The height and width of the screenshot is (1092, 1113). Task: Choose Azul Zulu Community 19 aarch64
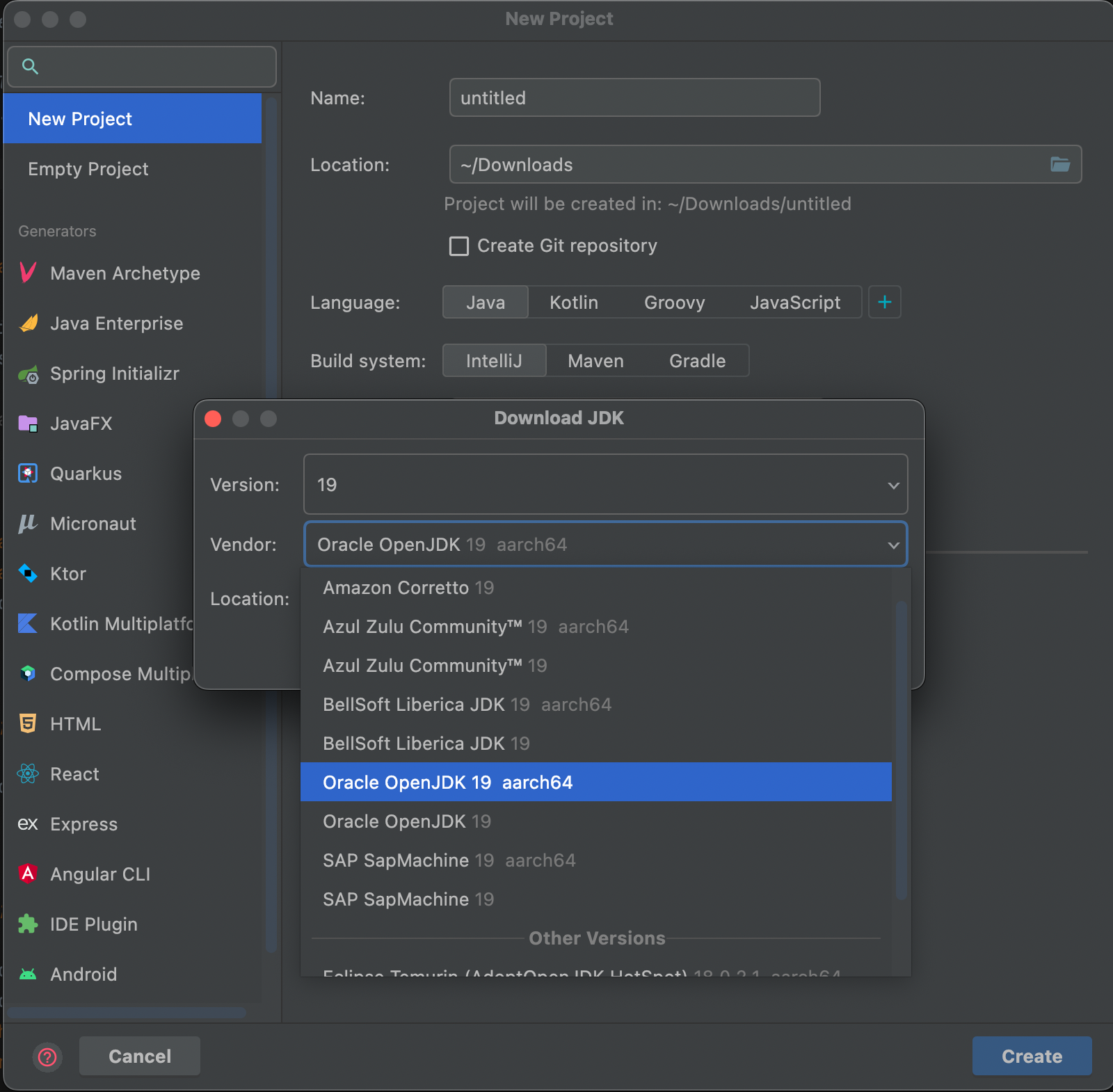596,627
